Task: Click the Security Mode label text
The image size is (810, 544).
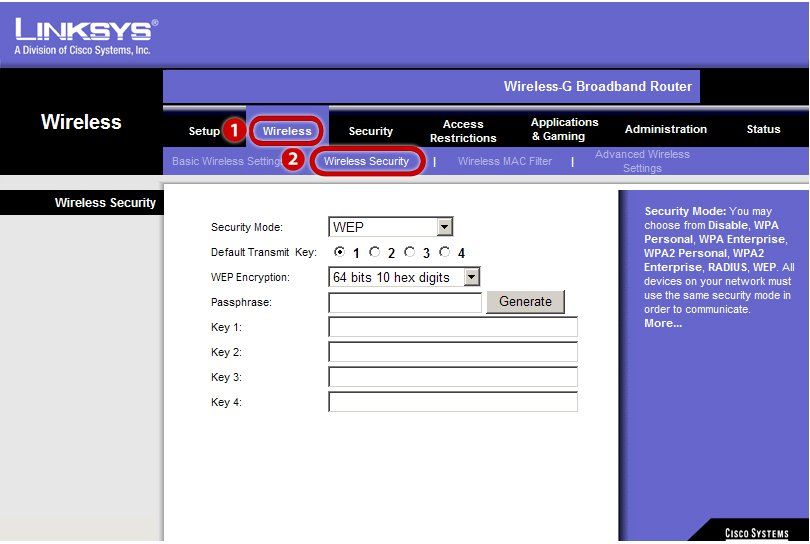Action: 246,227
